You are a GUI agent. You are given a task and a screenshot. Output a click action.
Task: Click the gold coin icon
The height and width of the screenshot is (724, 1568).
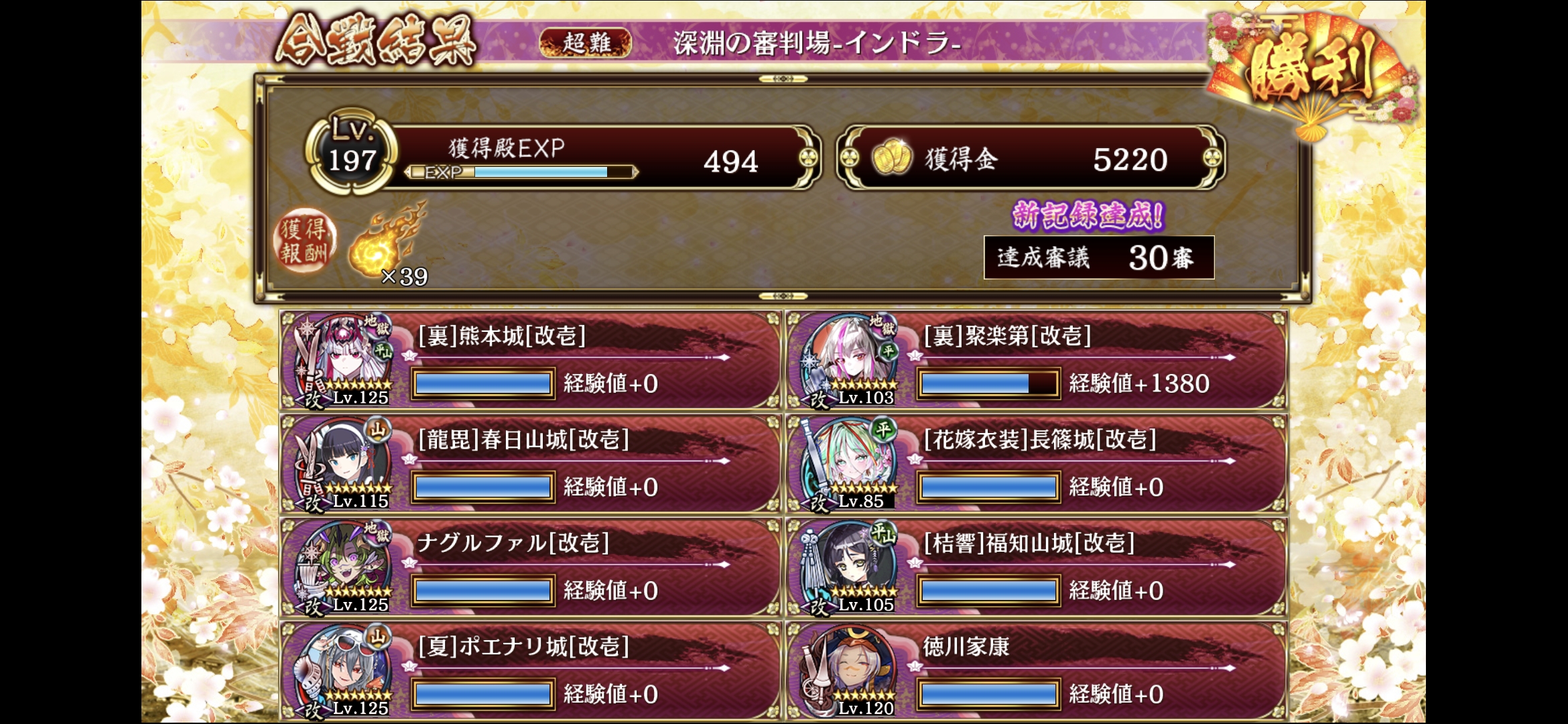click(892, 158)
